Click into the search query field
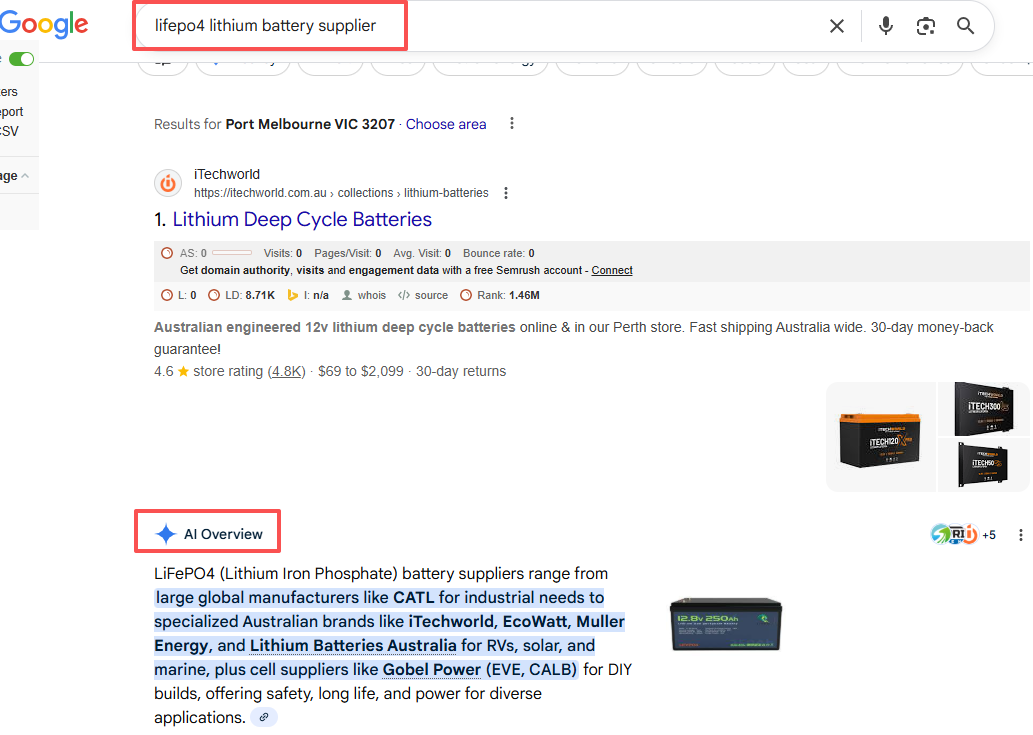The image size is (1033, 735). pos(480,26)
